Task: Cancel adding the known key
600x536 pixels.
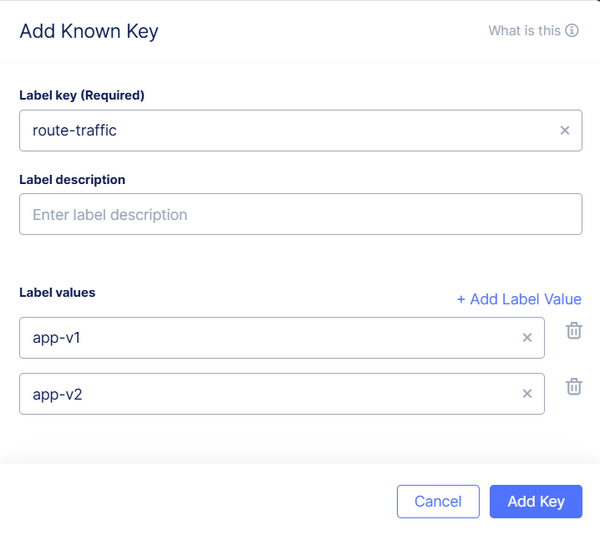Action: click(438, 502)
